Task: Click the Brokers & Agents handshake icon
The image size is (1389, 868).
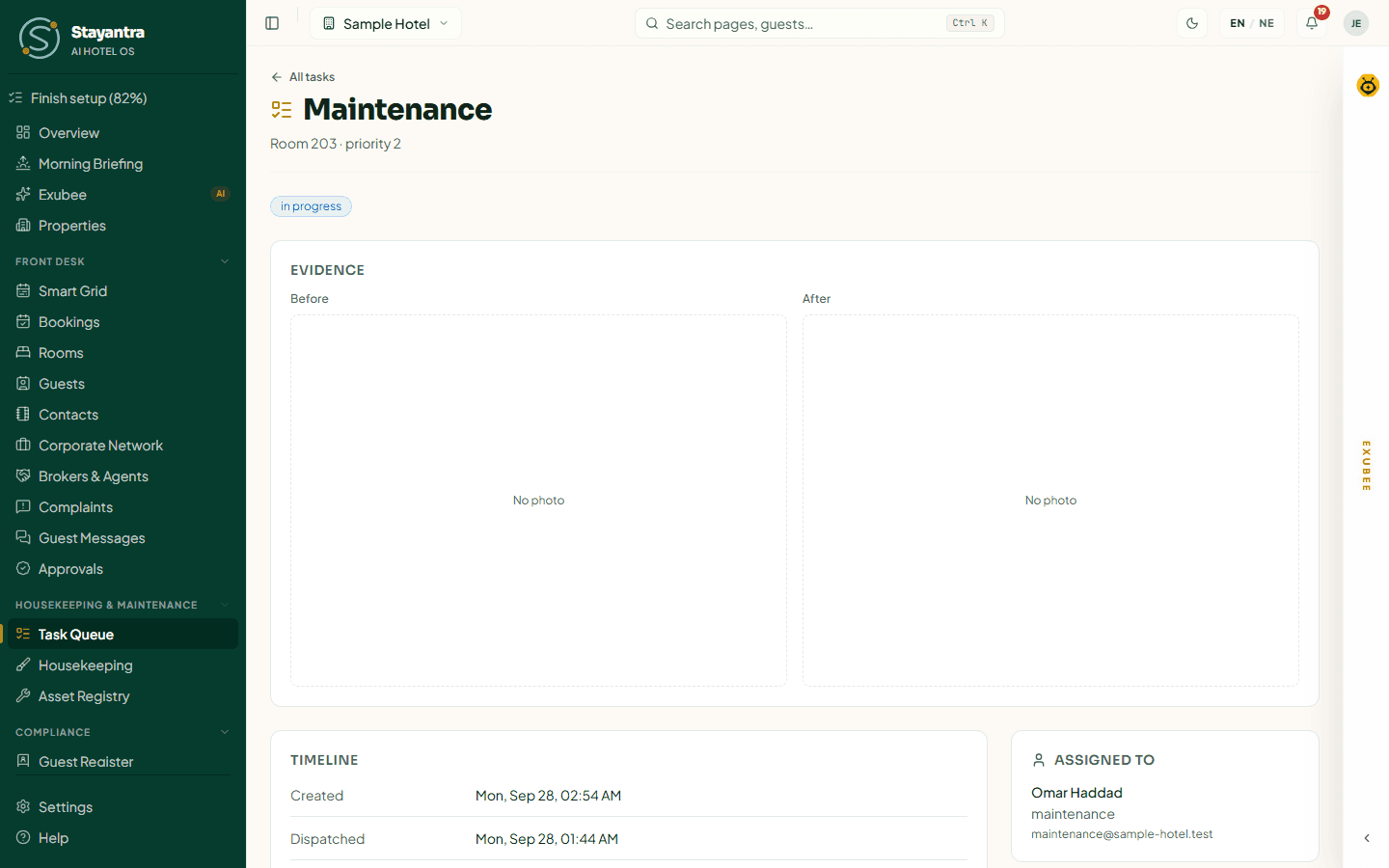Action: click(23, 476)
